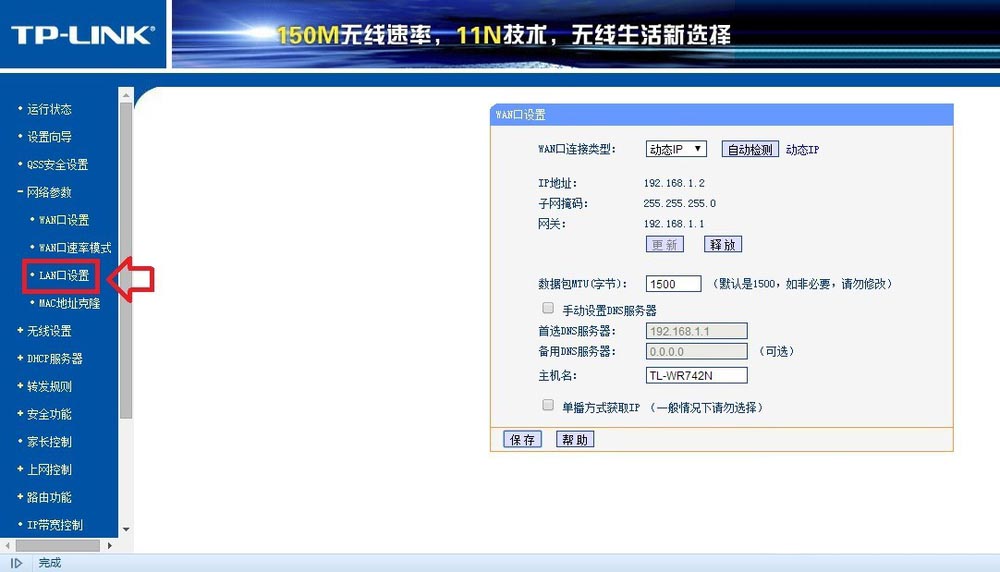Screen dimensions: 1000x572
Task: Expand the 转发规则 menu
Action: click(x=44, y=386)
